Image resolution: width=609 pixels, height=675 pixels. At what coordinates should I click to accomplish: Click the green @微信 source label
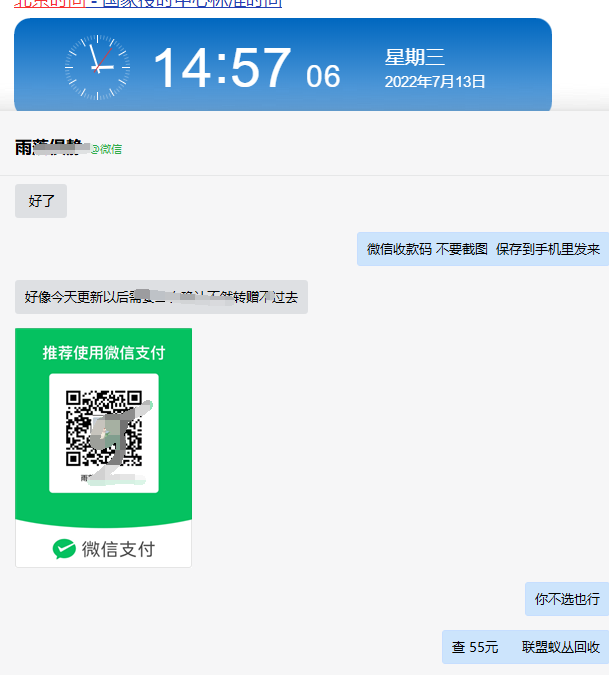pyautogui.click(x=107, y=149)
